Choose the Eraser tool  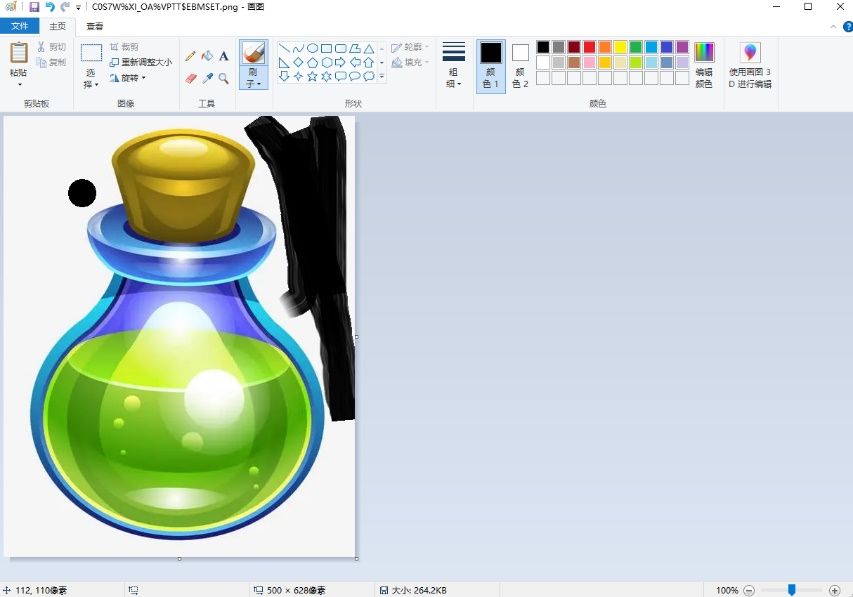click(x=190, y=77)
